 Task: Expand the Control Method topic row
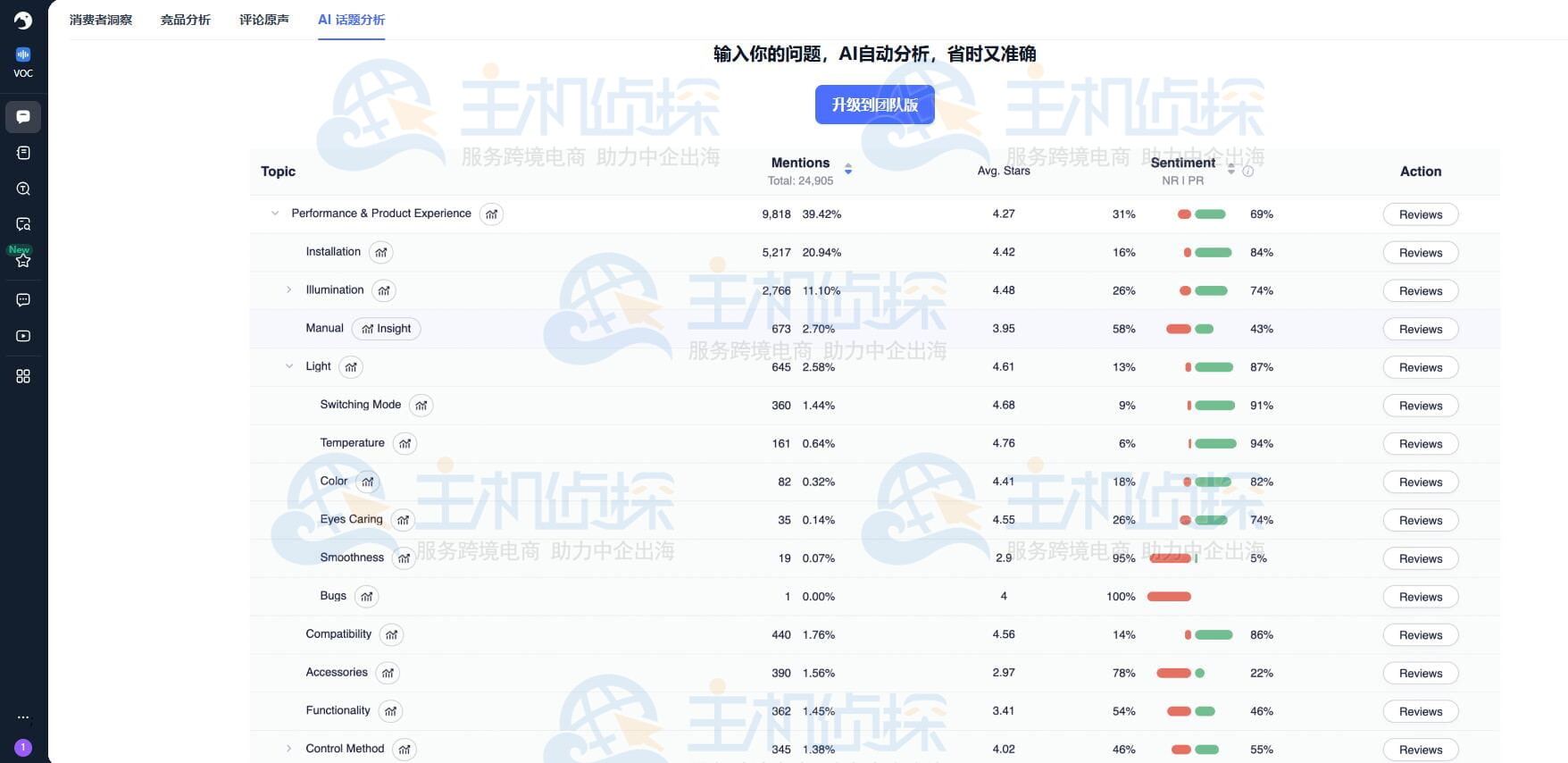(289, 749)
